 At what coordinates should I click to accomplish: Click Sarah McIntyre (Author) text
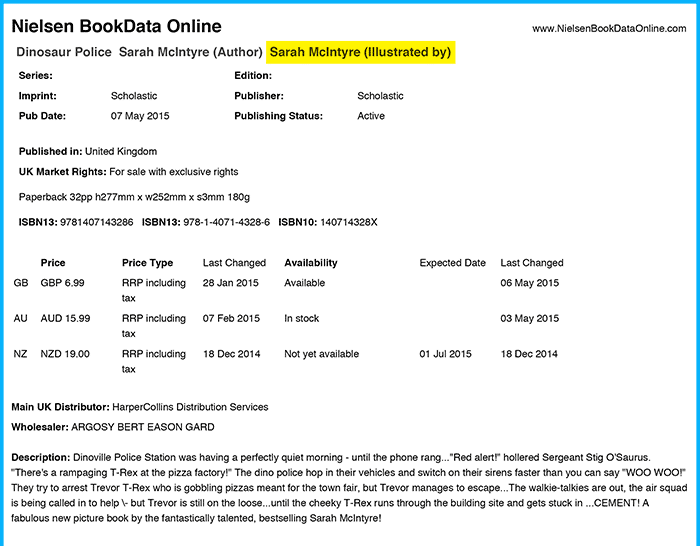[191, 52]
